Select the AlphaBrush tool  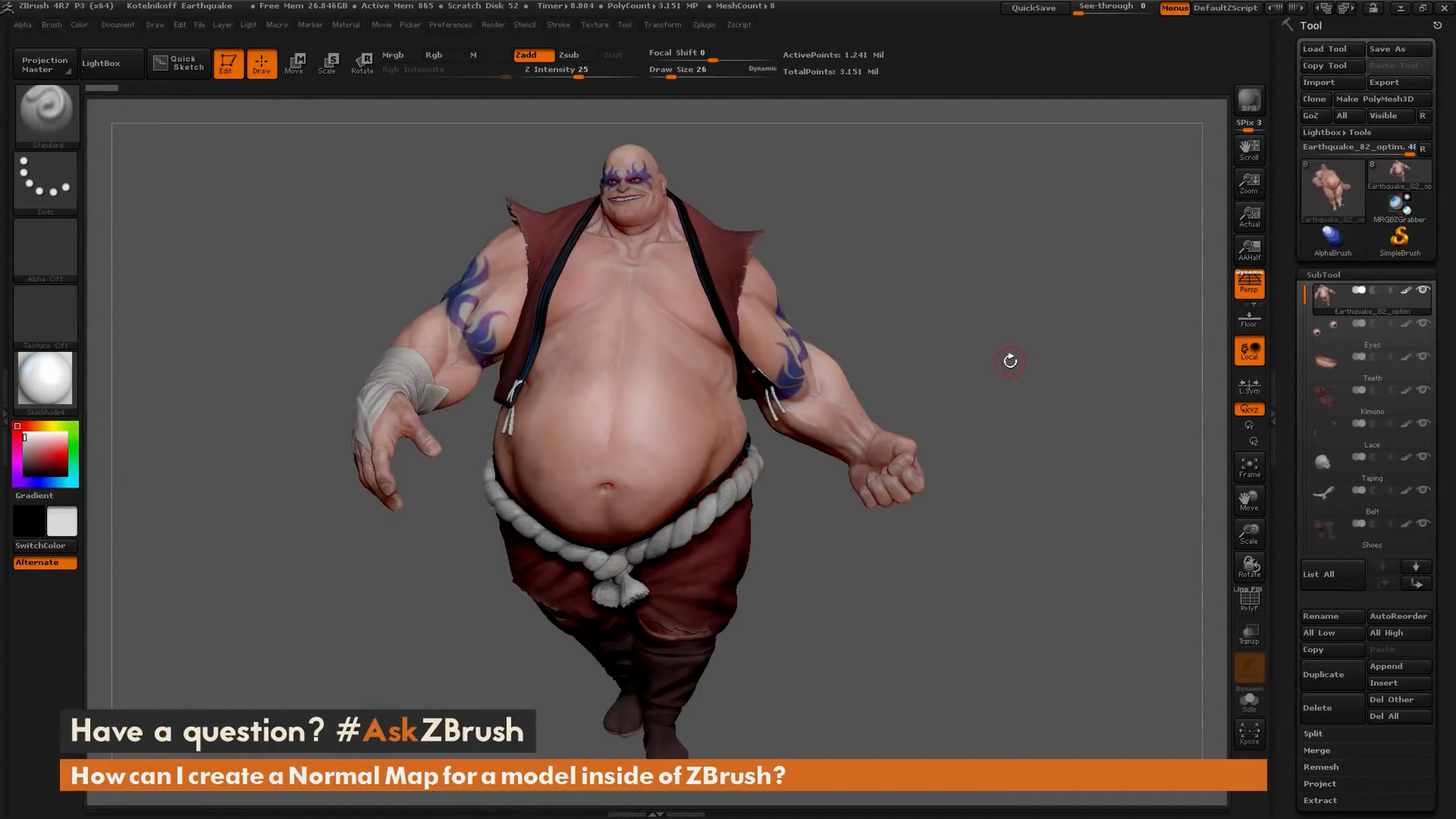click(1333, 241)
